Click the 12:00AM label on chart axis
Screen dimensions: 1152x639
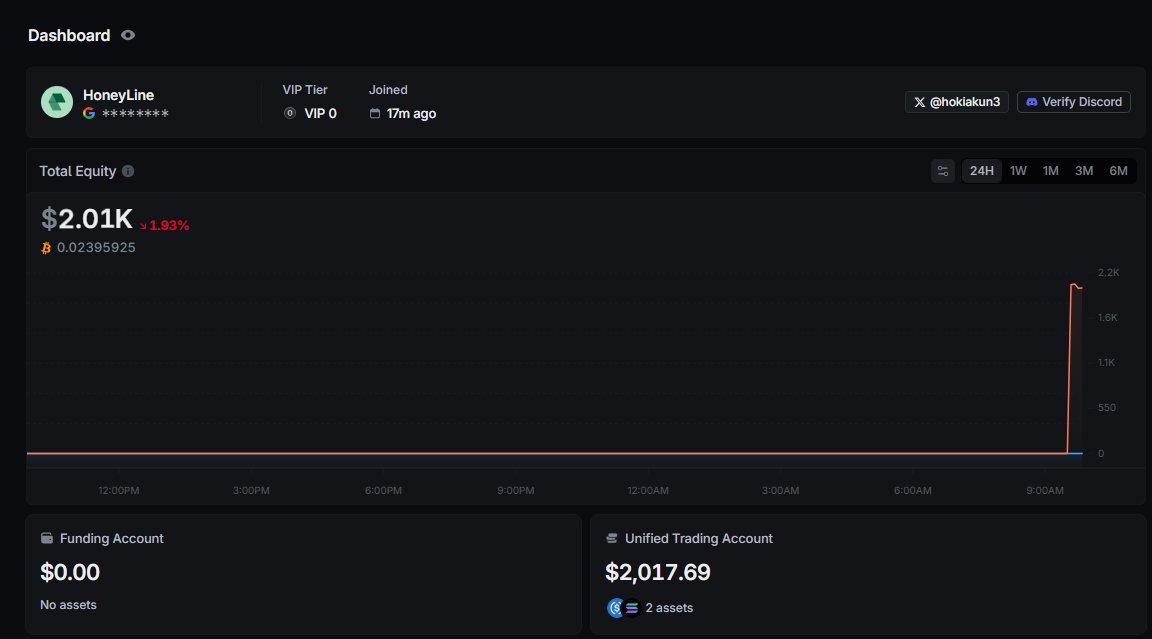tap(648, 491)
